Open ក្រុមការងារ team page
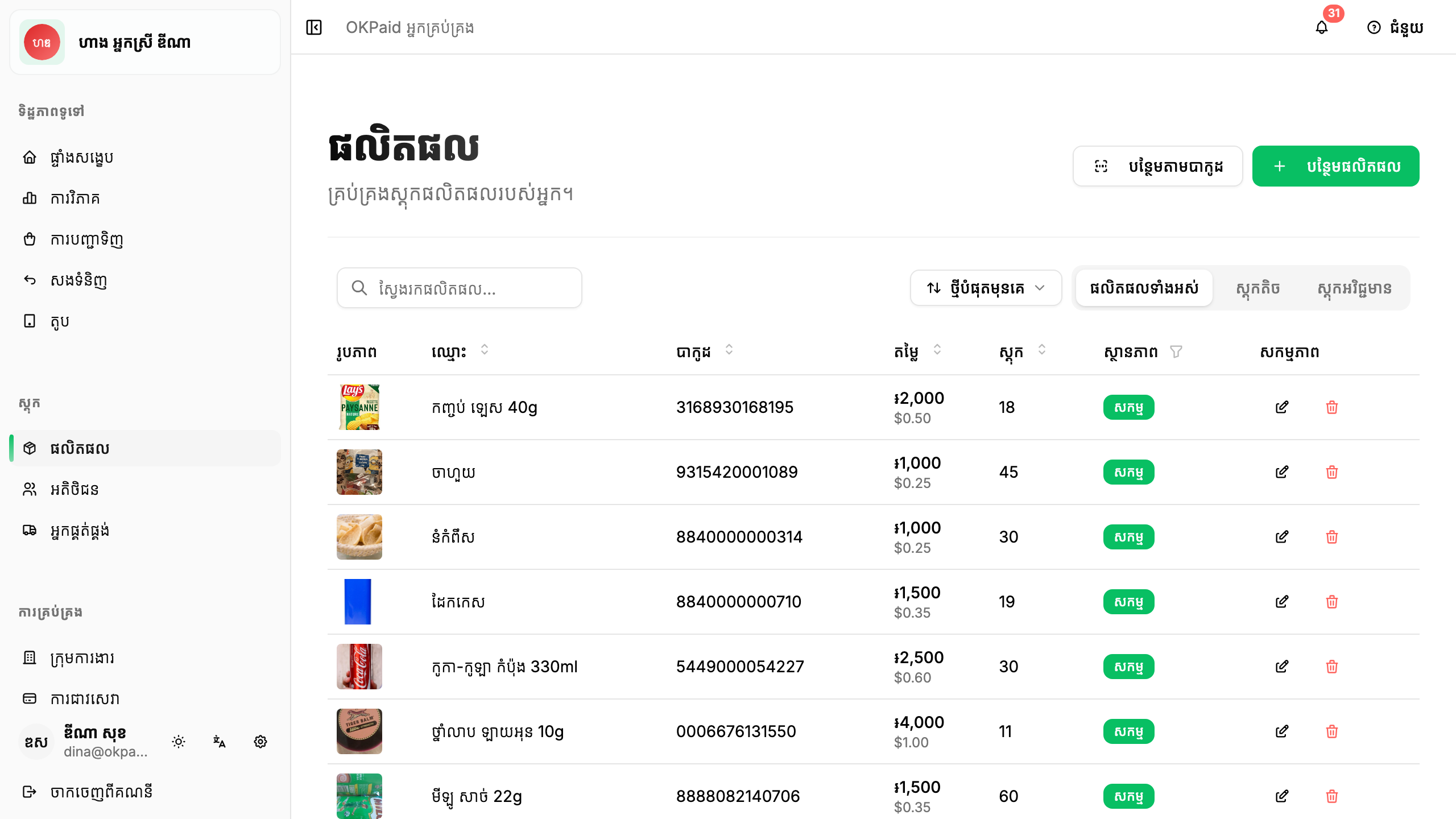1456x819 pixels. point(145,657)
